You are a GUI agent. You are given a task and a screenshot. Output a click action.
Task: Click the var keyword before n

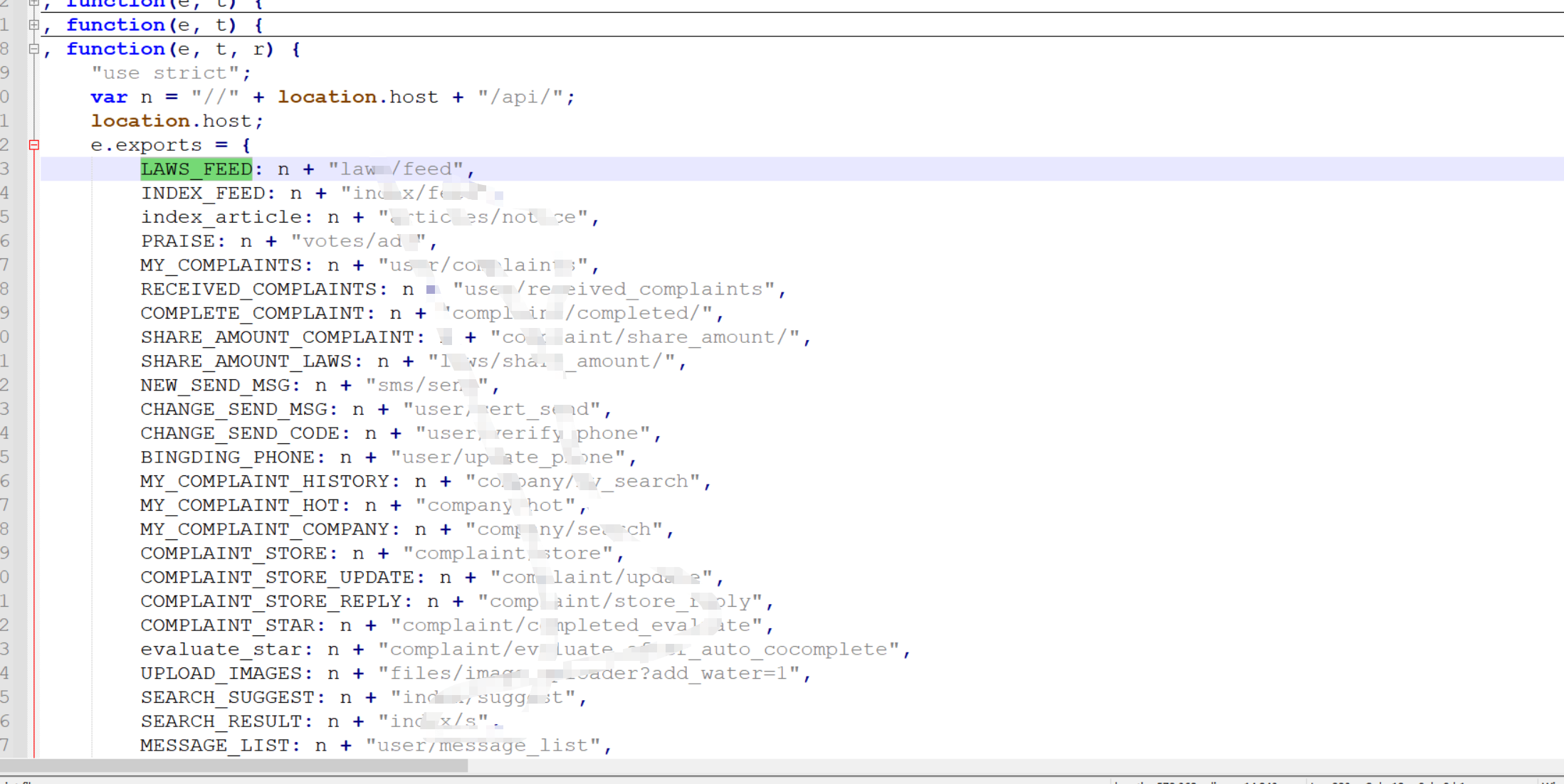click(x=109, y=97)
